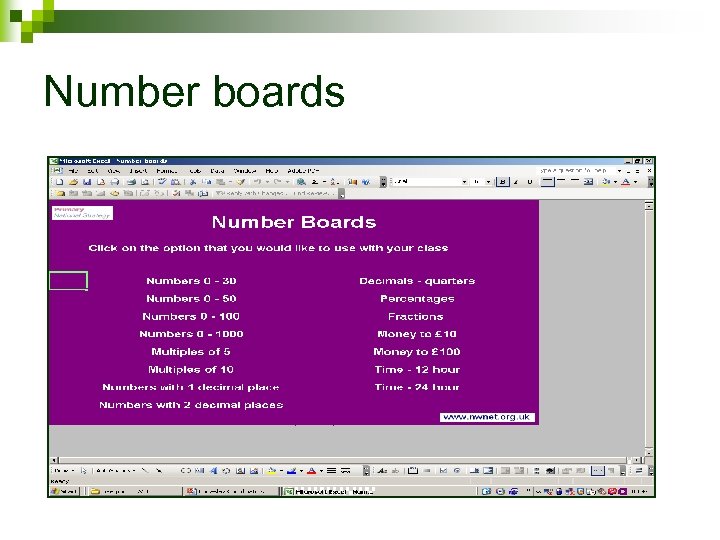Click the Line Style icon in drawing toolbar

[x=332, y=471]
